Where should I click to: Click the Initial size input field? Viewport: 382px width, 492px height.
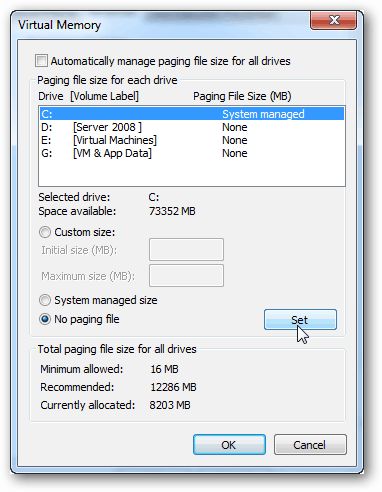pos(186,249)
